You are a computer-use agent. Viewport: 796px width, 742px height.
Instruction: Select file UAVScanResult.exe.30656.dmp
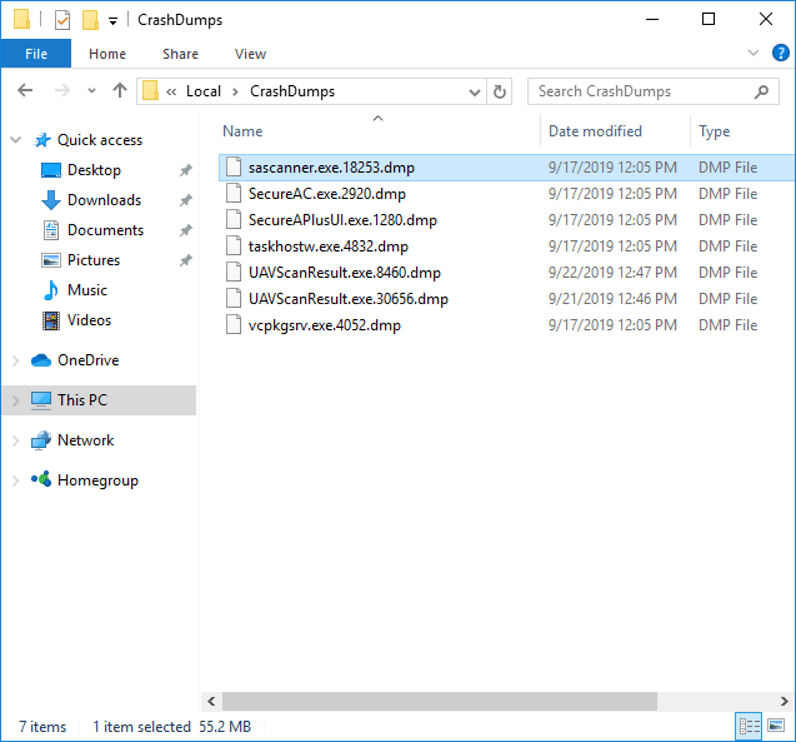[x=348, y=299]
